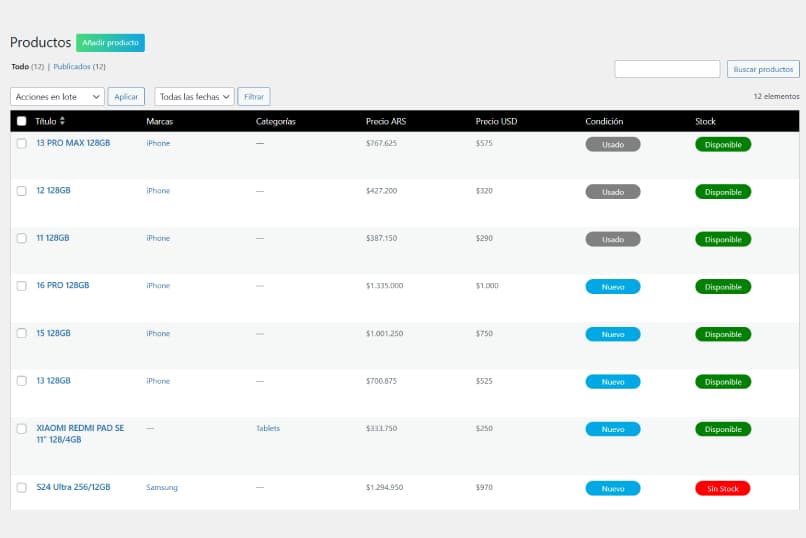The width and height of the screenshot is (806, 538).
Task: Switch to Publicados filter view
Action: pos(72,67)
